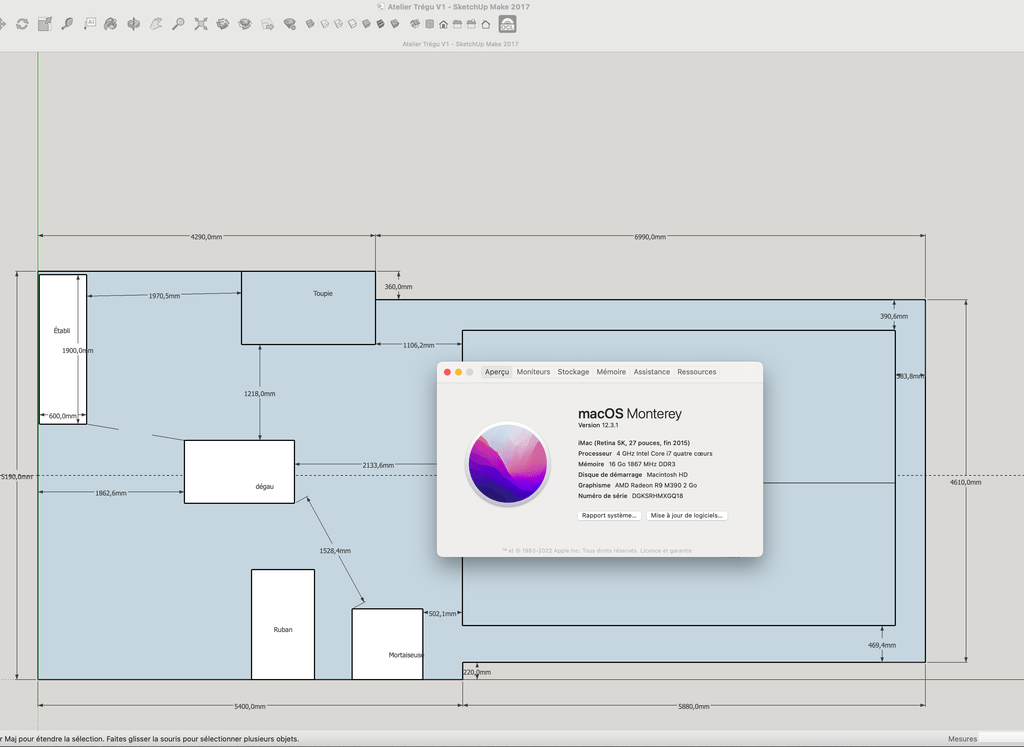Click the Version 12.3.1 text

click(598, 425)
